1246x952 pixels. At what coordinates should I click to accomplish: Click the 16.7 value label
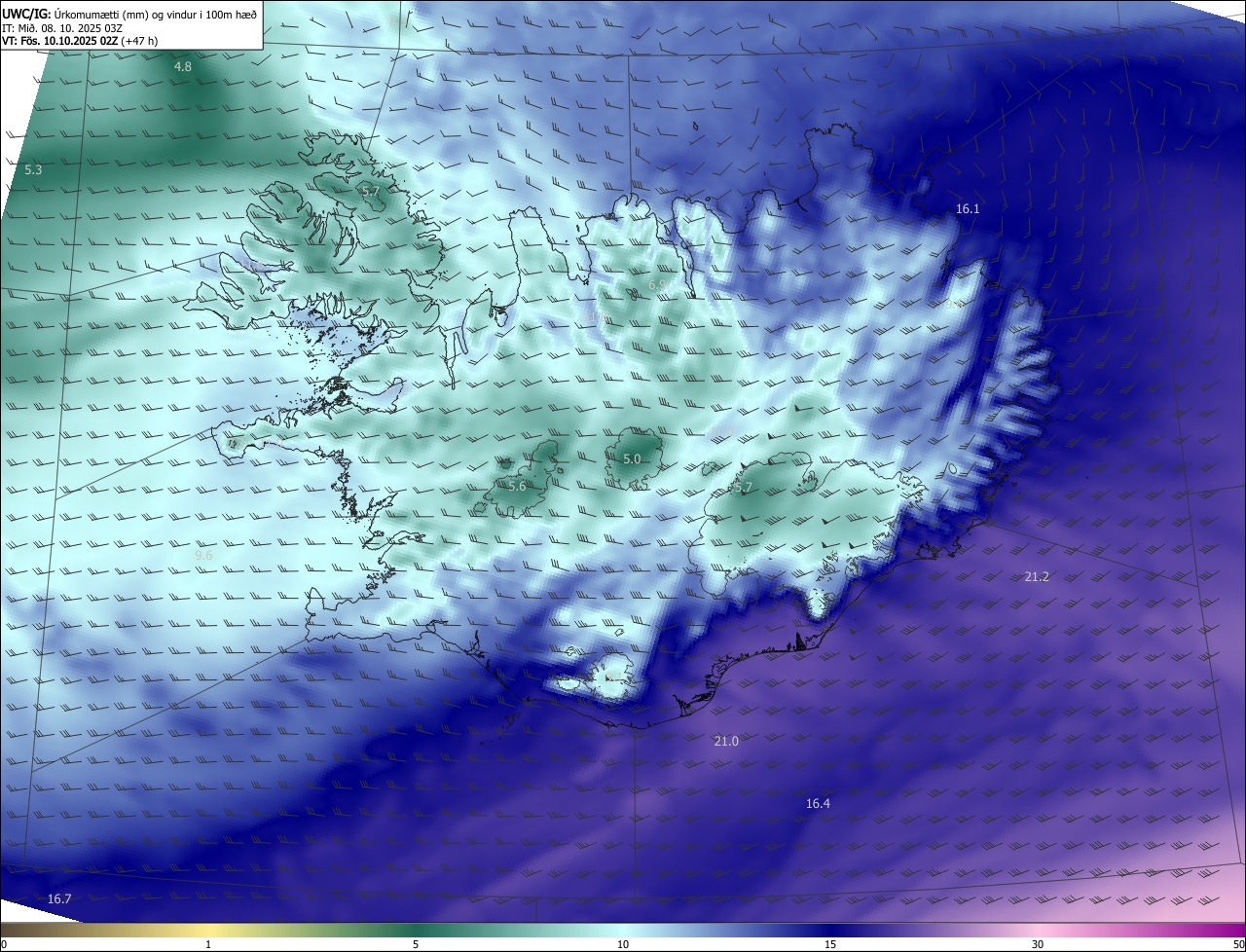pos(59,898)
